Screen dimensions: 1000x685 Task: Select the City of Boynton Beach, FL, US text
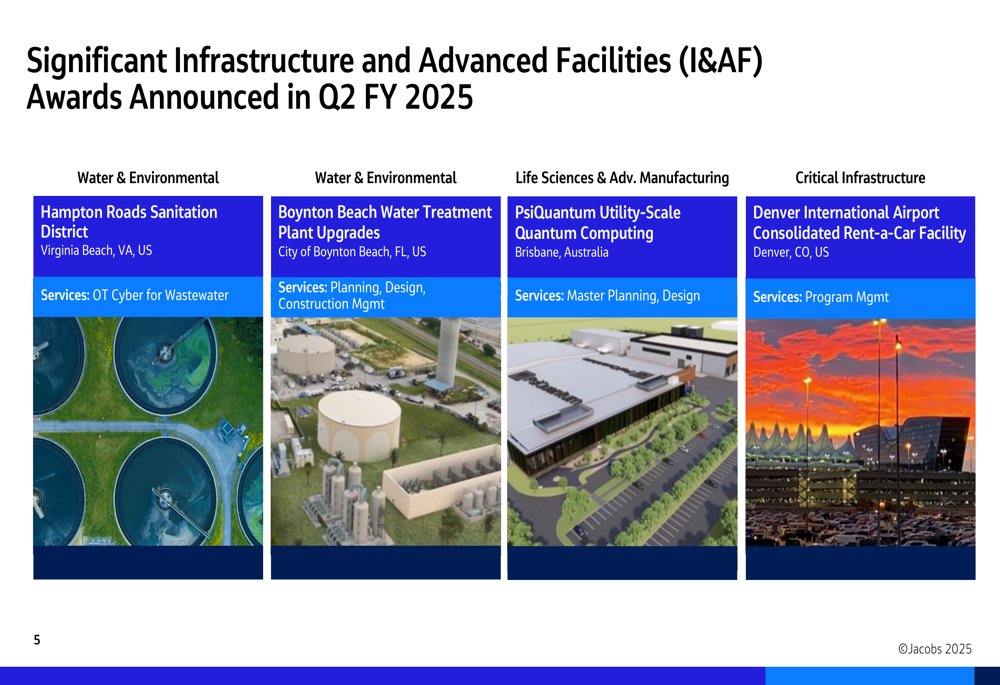pos(352,251)
